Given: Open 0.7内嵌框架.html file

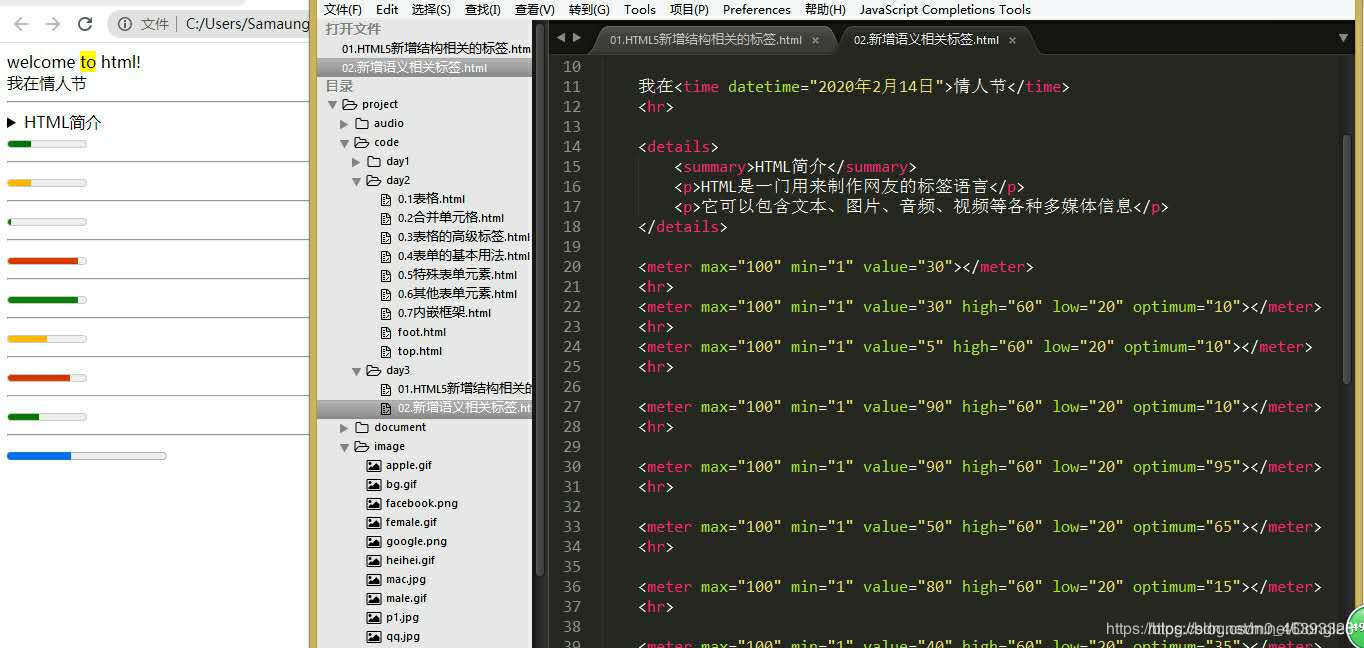Looking at the screenshot, I should pyautogui.click(x=444, y=313).
